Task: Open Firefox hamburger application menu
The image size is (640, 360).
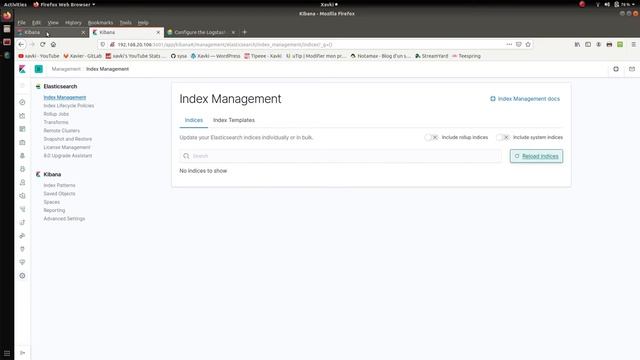Action: [633, 44]
